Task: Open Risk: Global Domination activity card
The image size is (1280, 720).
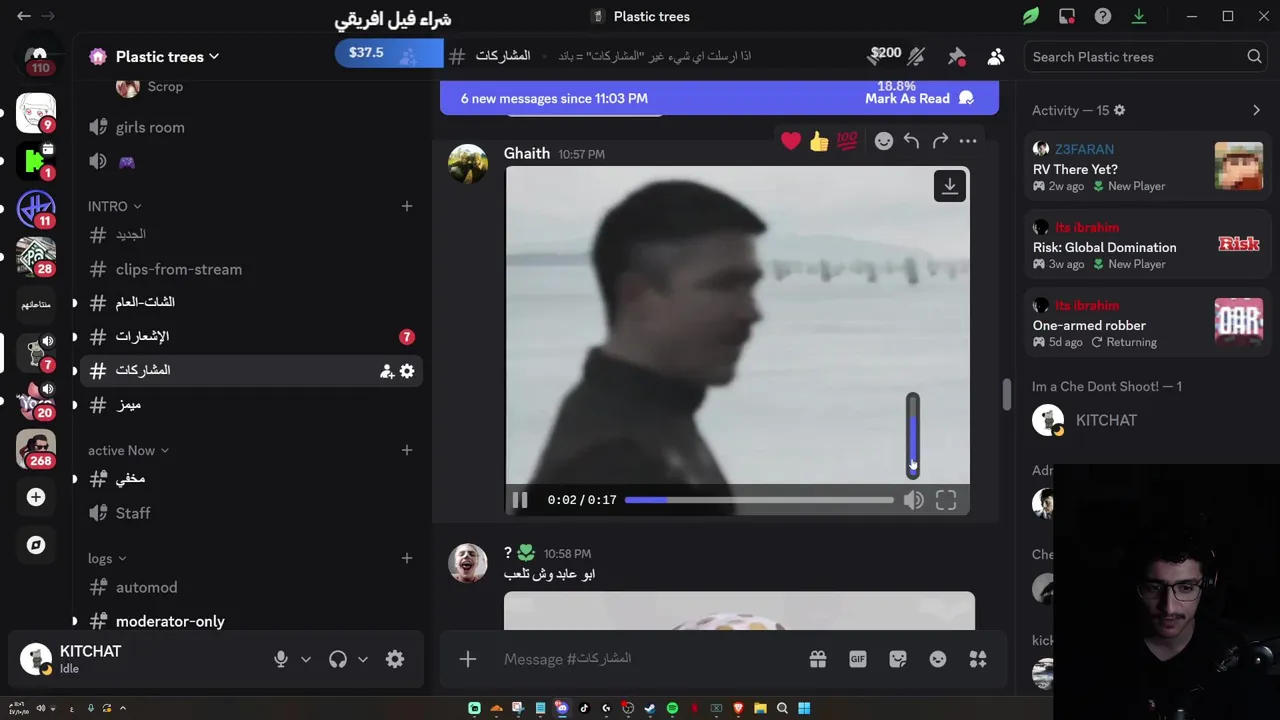Action: pyautogui.click(x=1148, y=245)
